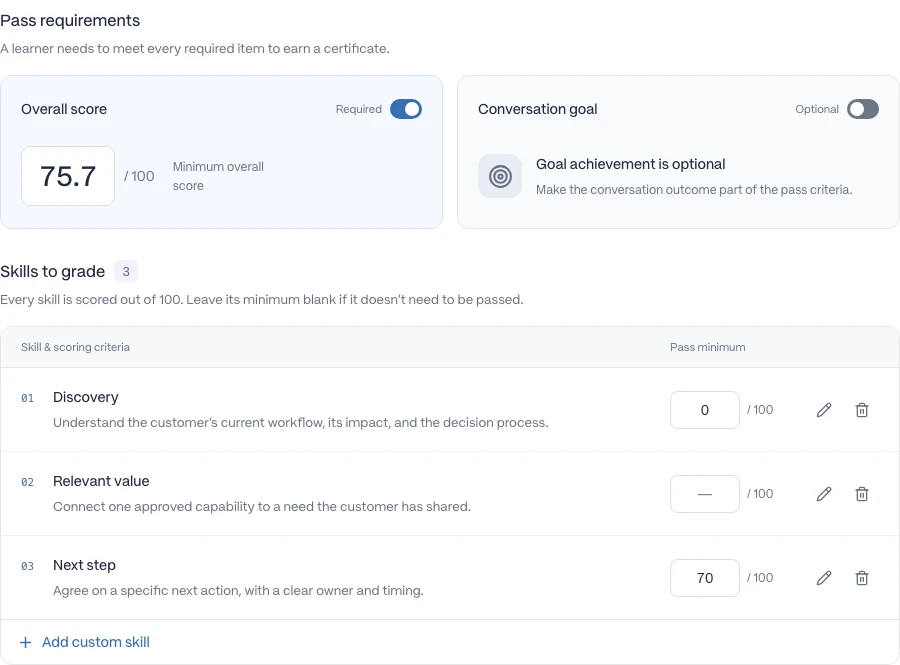
Task: Click the Discovery description about customer's current workflow
Action: 300,422
